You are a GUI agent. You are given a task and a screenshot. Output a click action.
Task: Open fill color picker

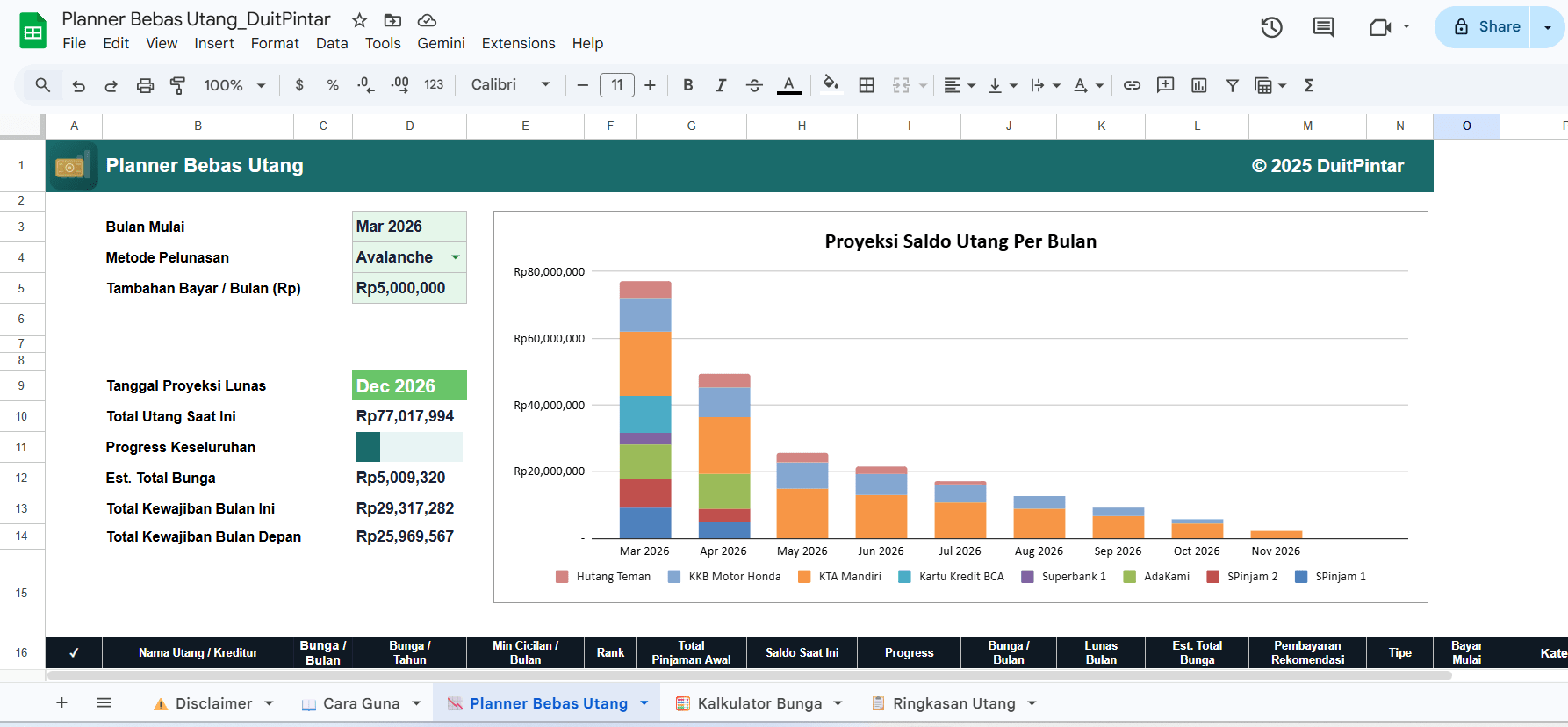[831, 85]
